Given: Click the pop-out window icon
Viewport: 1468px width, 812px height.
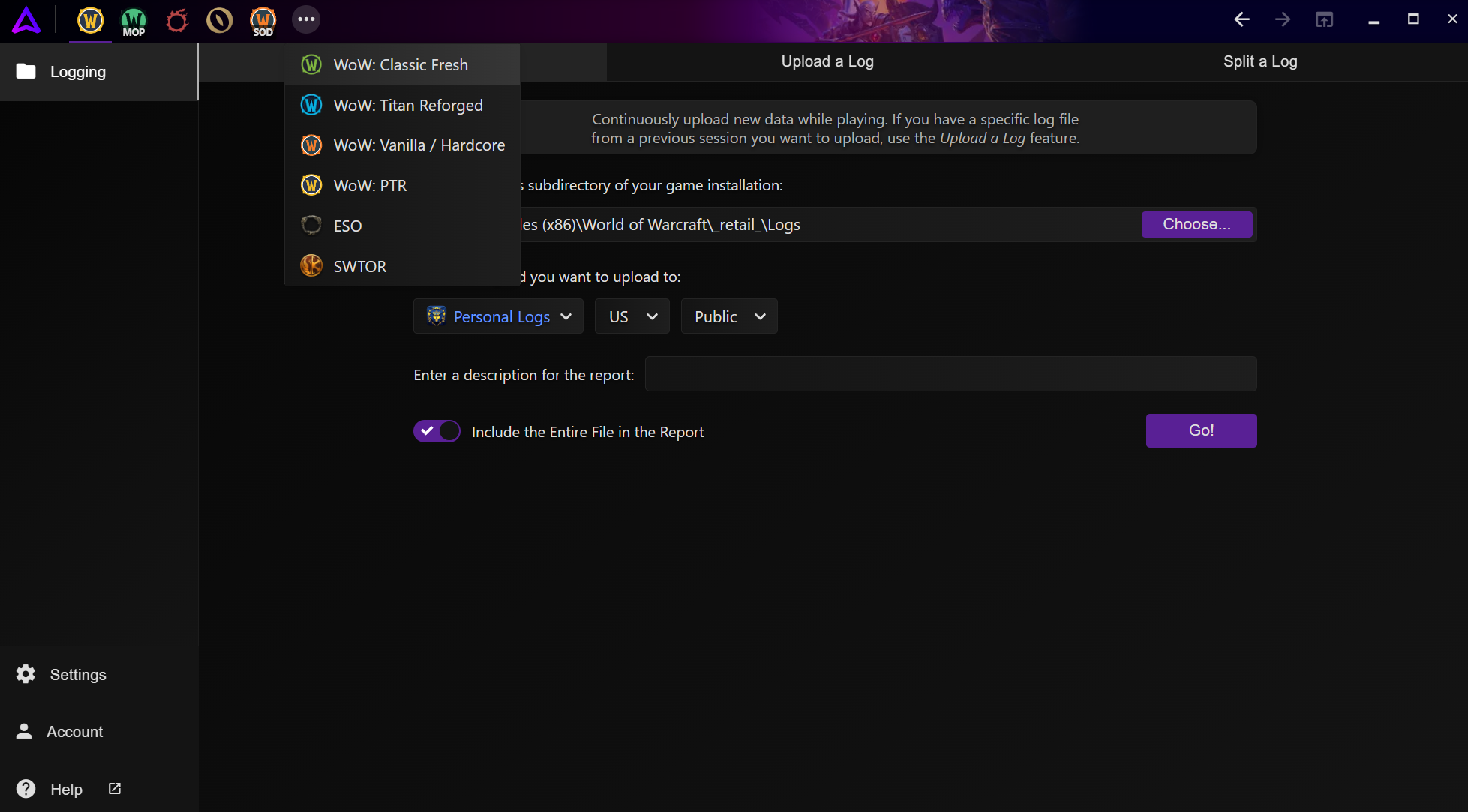Looking at the screenshot, I should tap(1324, 19).
